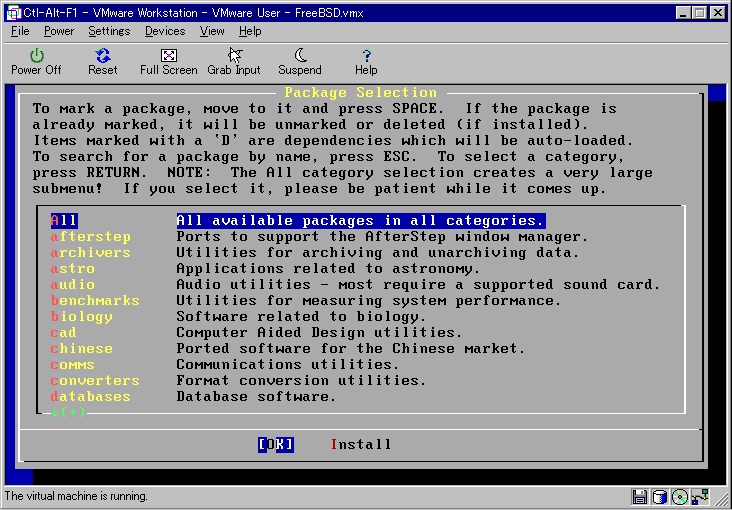
Task: Click 'Communications utilities.' text
Action: click(288, 365)
